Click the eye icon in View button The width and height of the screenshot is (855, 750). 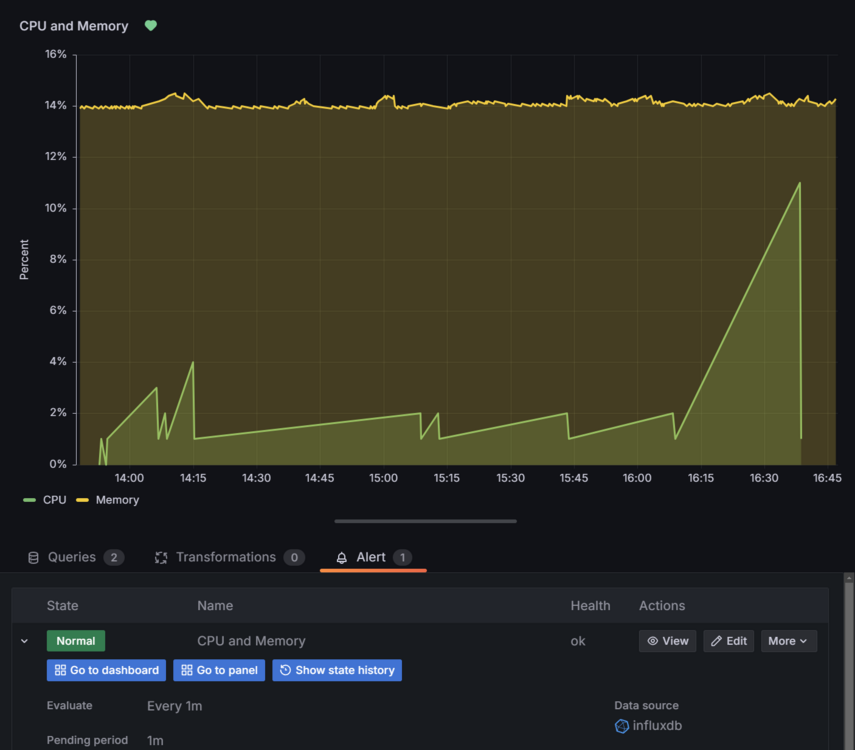tap(652, 641)
